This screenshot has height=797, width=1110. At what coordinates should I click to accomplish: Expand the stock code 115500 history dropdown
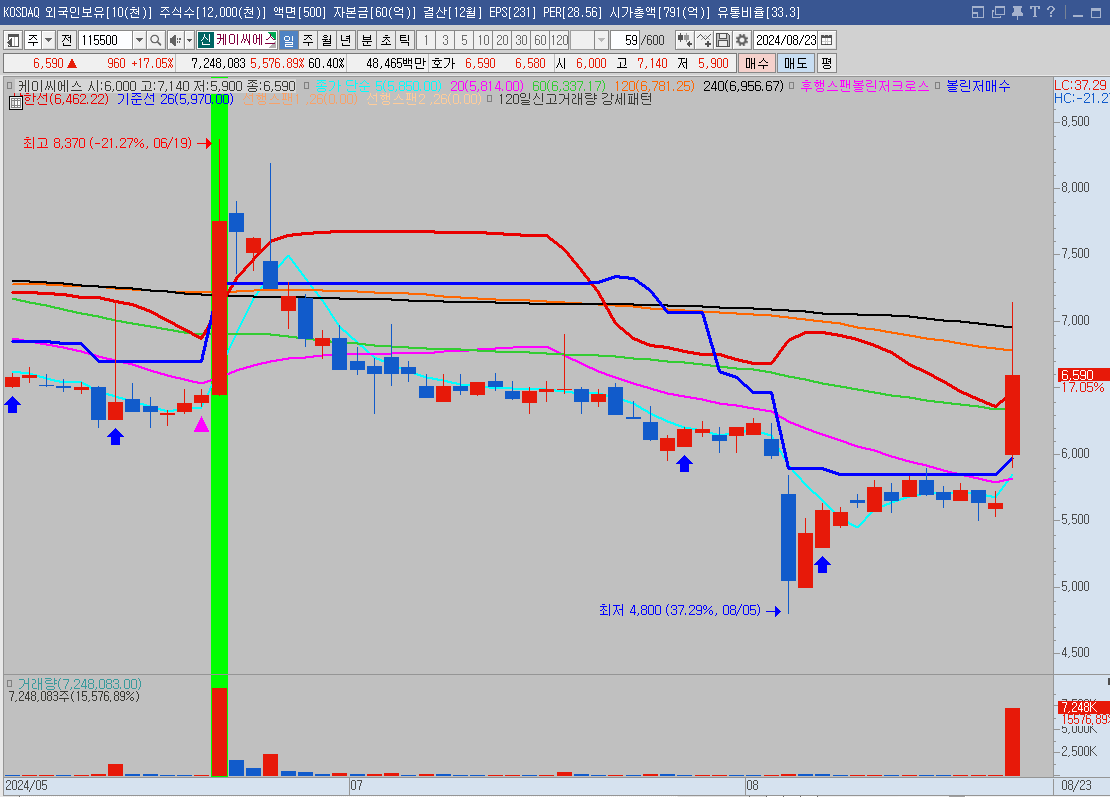tap(139, 40)
